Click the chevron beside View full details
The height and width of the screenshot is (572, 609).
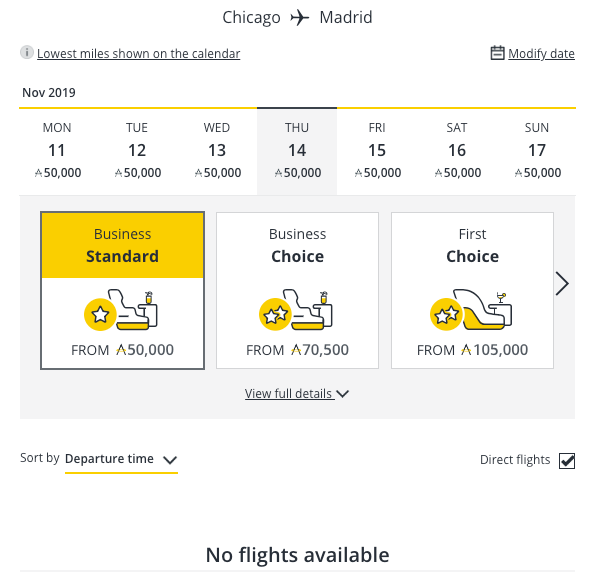pyautogui.click(x=343, y=394)
